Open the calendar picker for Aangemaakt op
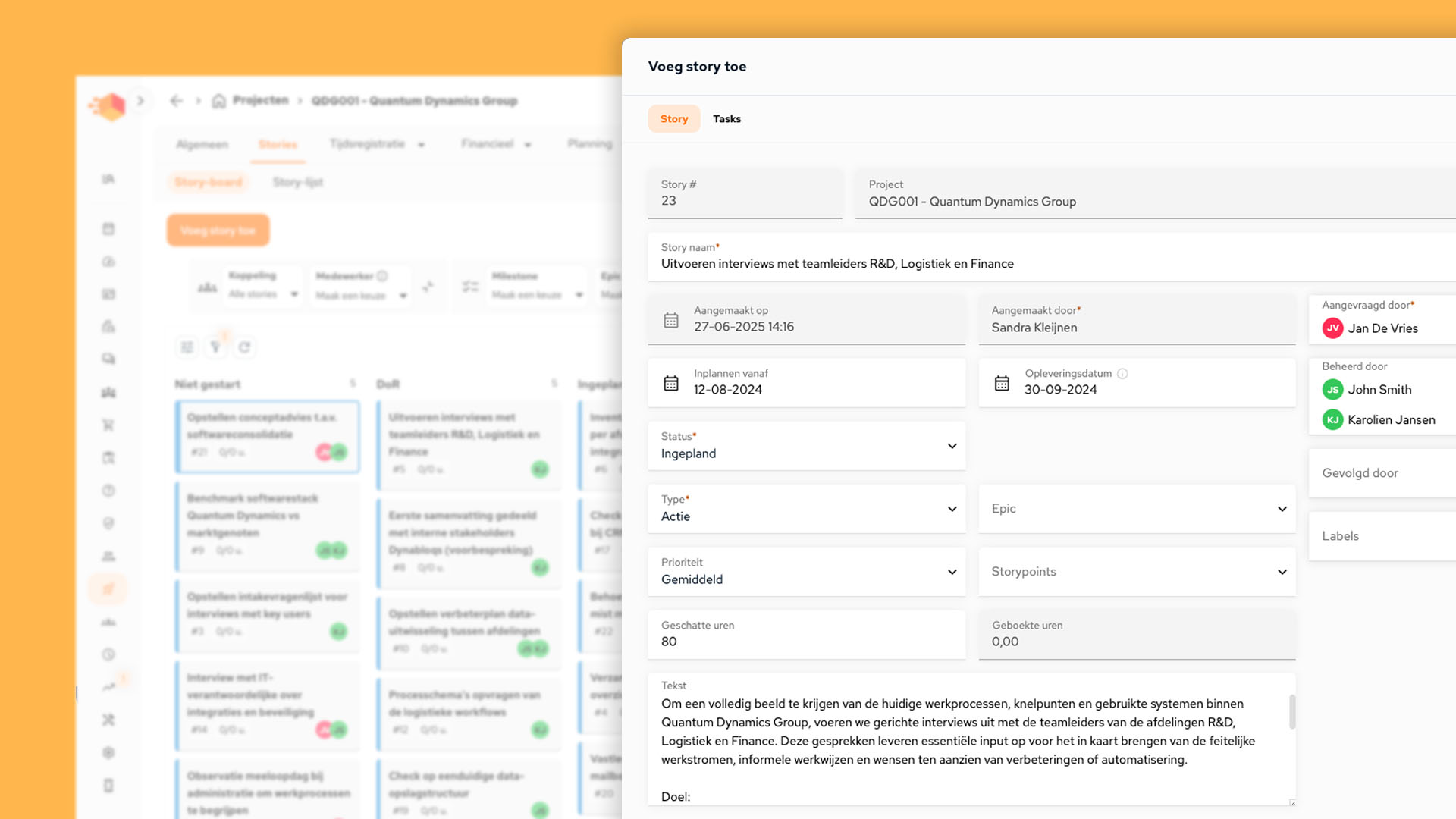Image resolution: width=1456 pixels, height=819 pixels. pyautogui.click(x=671, y=320)
